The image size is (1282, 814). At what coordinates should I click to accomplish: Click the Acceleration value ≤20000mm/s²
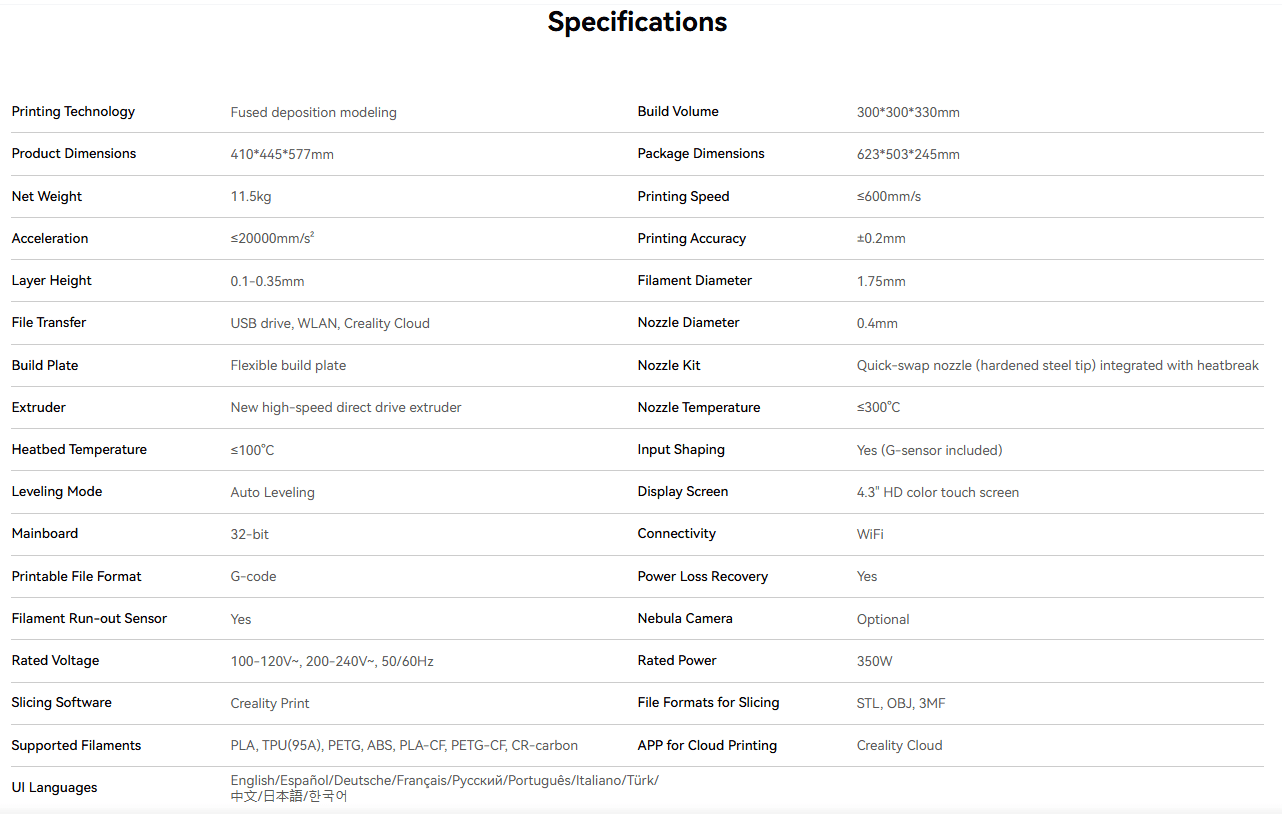273,239
